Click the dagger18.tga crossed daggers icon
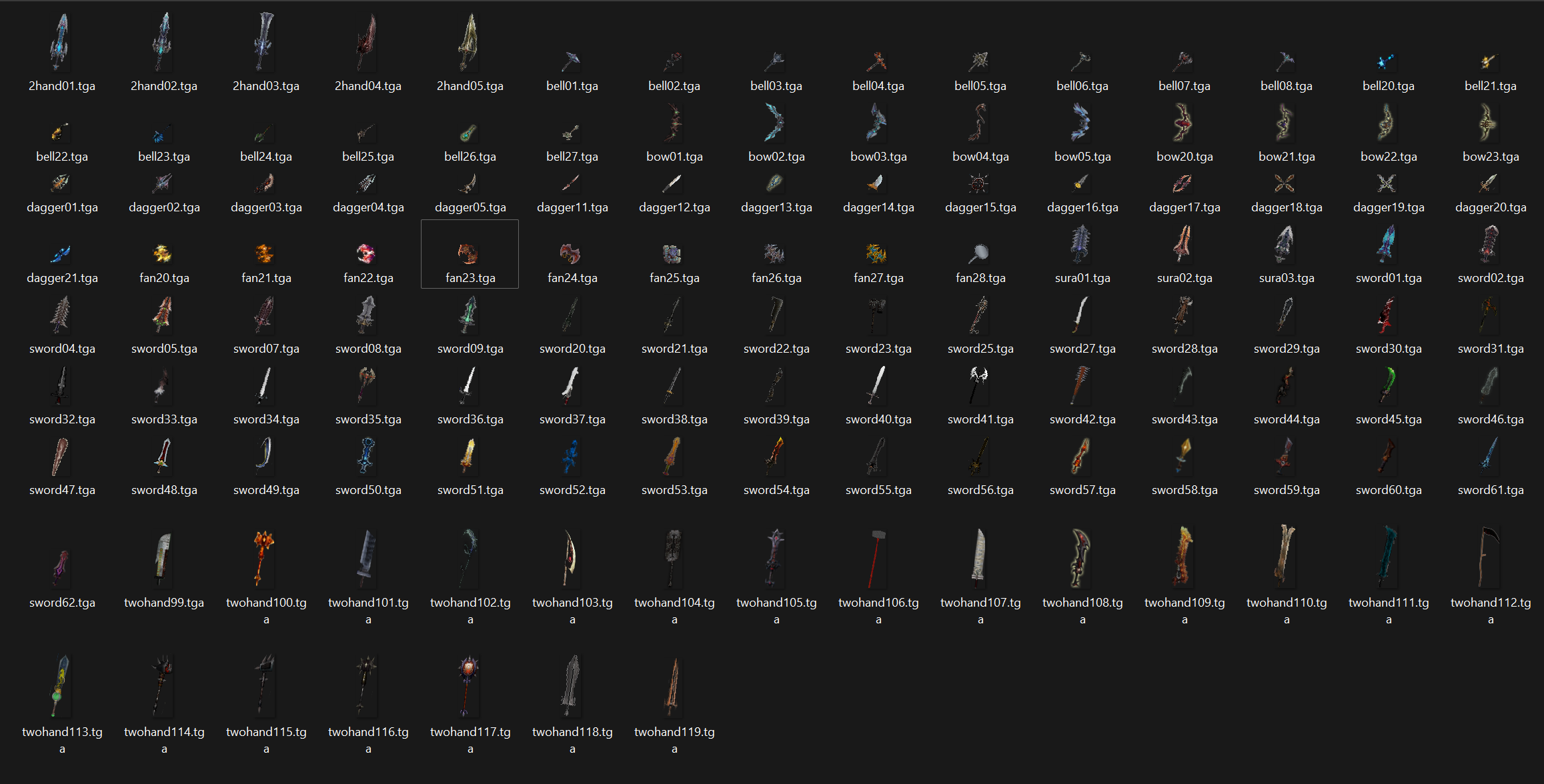Image resolution: width=1544 pixels, height=784 pixels. pos(1285,183)
